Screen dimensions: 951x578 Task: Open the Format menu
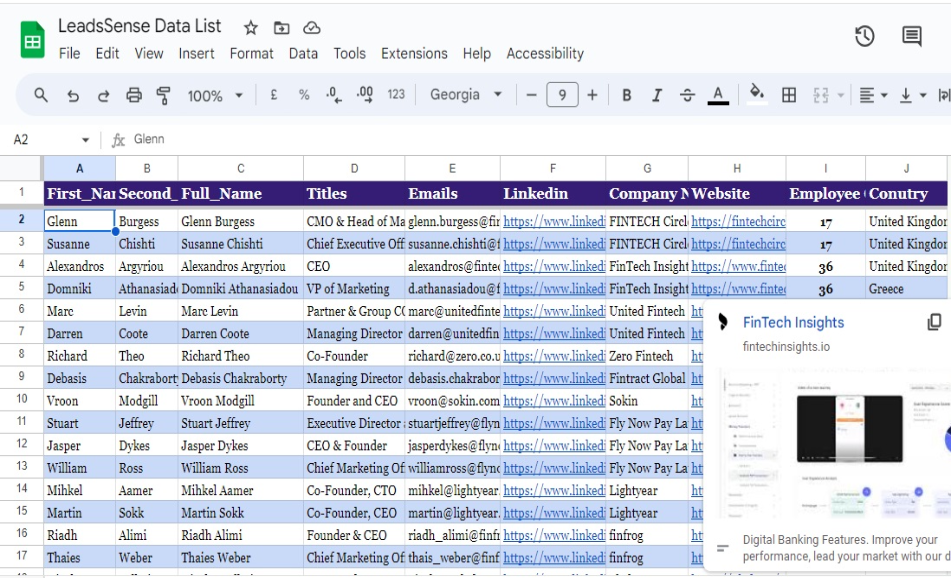tap(251, 54)
